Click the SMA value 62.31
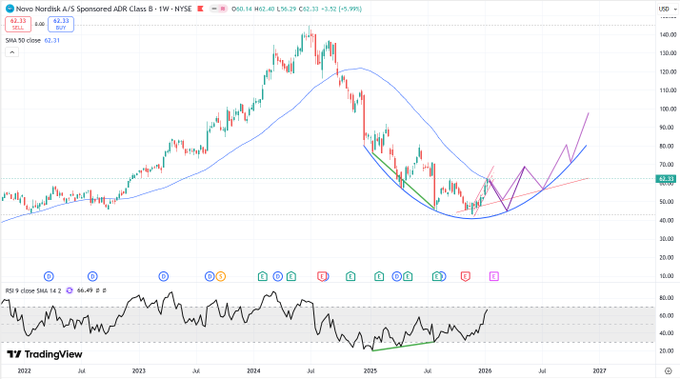This screenshot has width=680, height=379. point(52,40)
